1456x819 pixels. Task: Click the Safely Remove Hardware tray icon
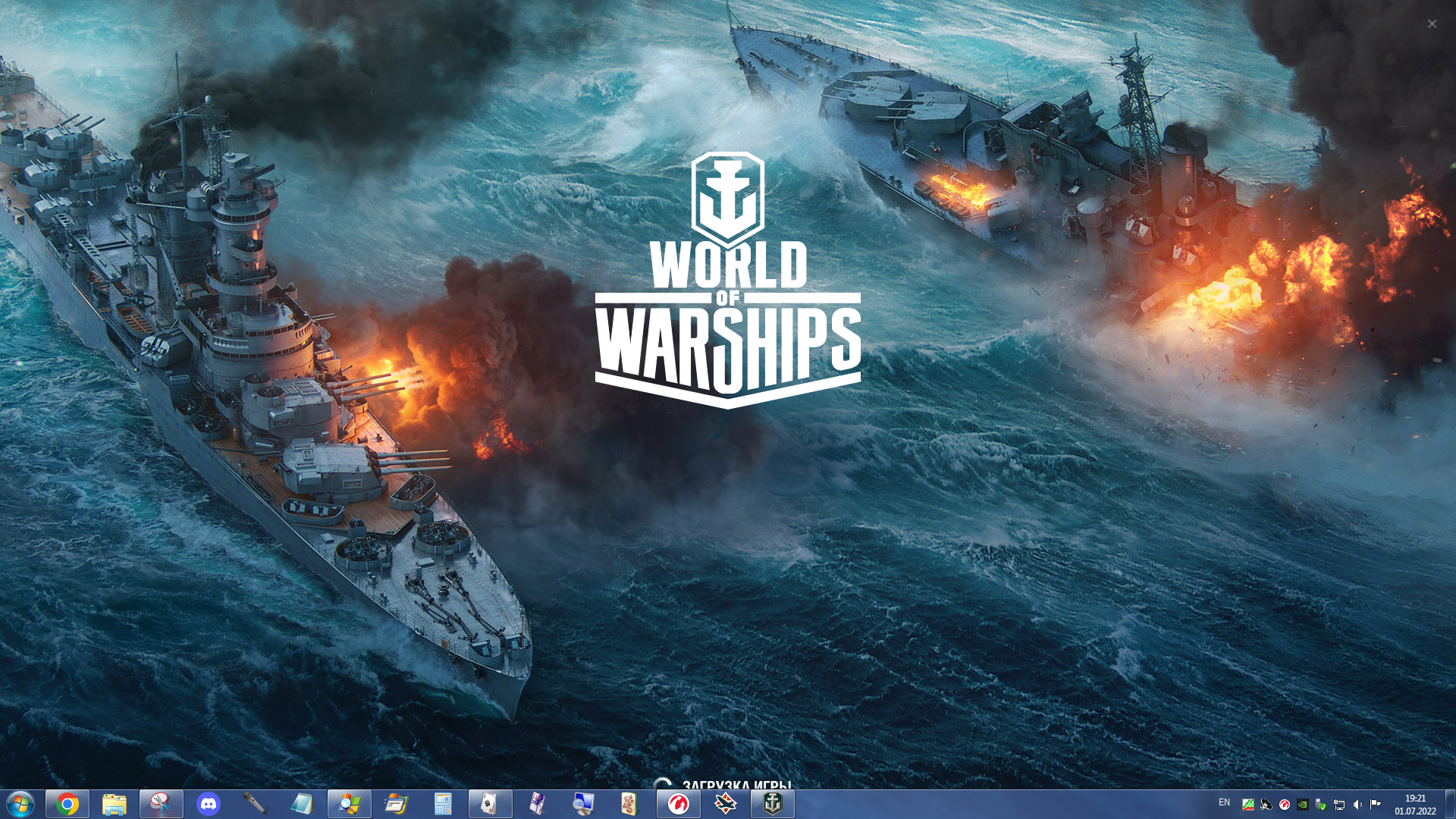1321,805
